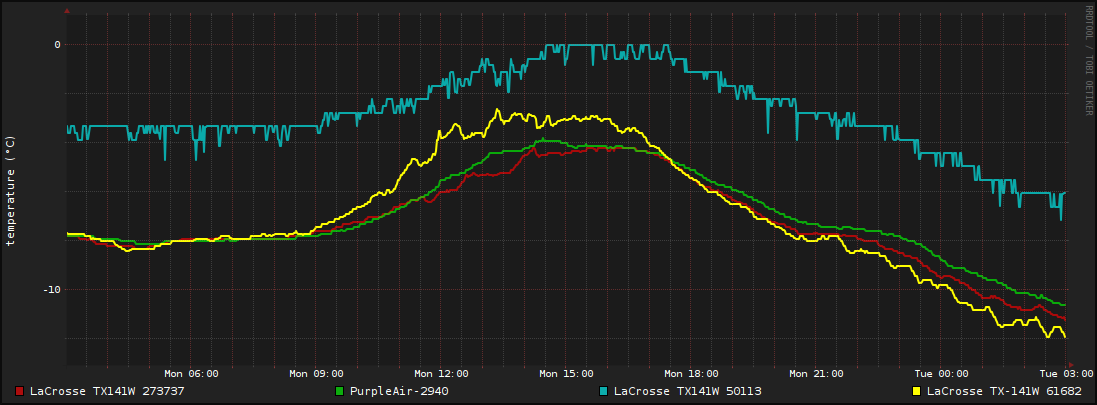Viewport: 1097px width, 405px height.
Task: Click the Mon 15:00 time axis label
Action: click(x=567, y=374)
